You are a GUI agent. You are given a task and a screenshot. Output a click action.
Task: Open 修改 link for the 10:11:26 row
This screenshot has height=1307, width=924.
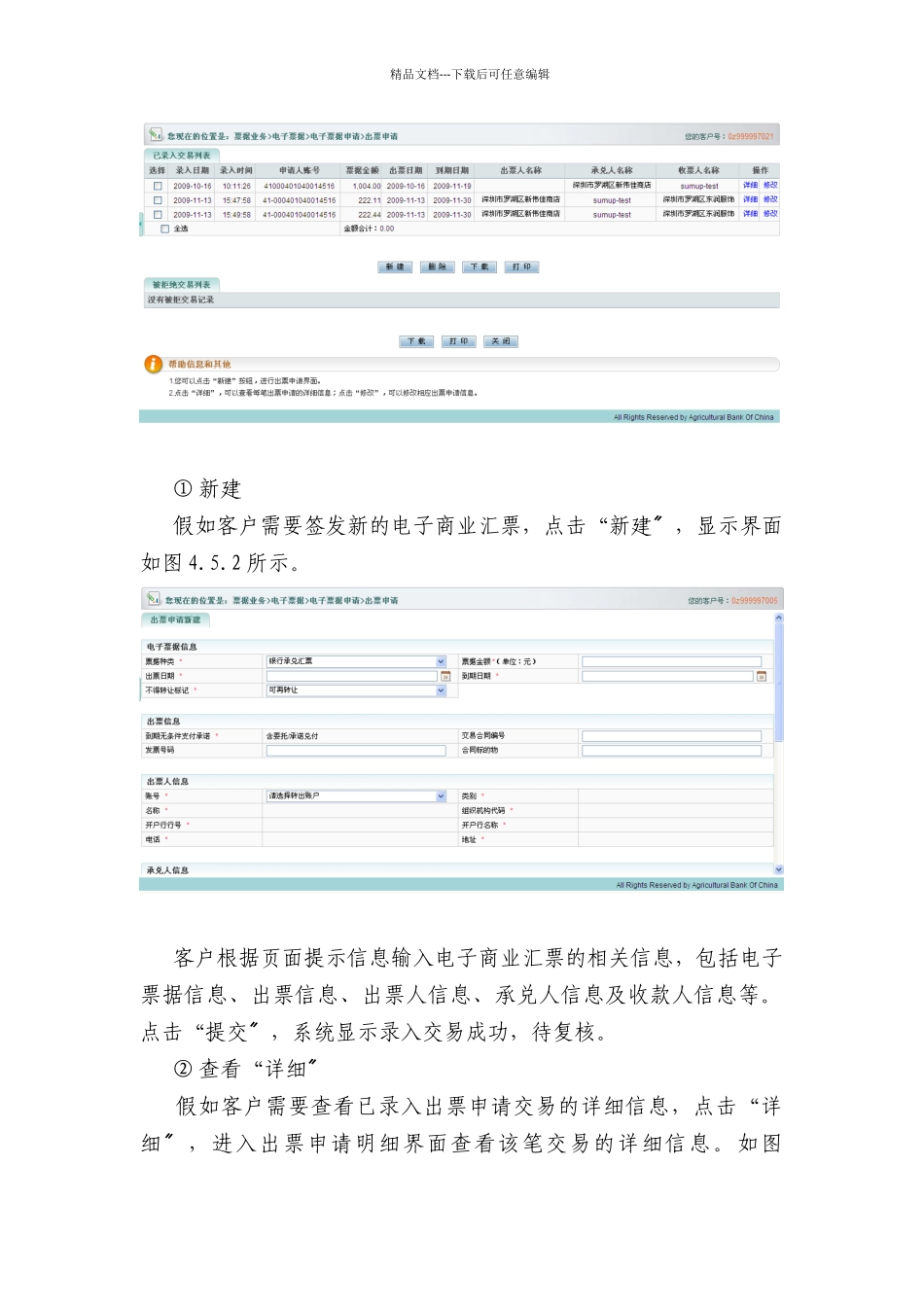pyautogui.click(x=770, y=185)
